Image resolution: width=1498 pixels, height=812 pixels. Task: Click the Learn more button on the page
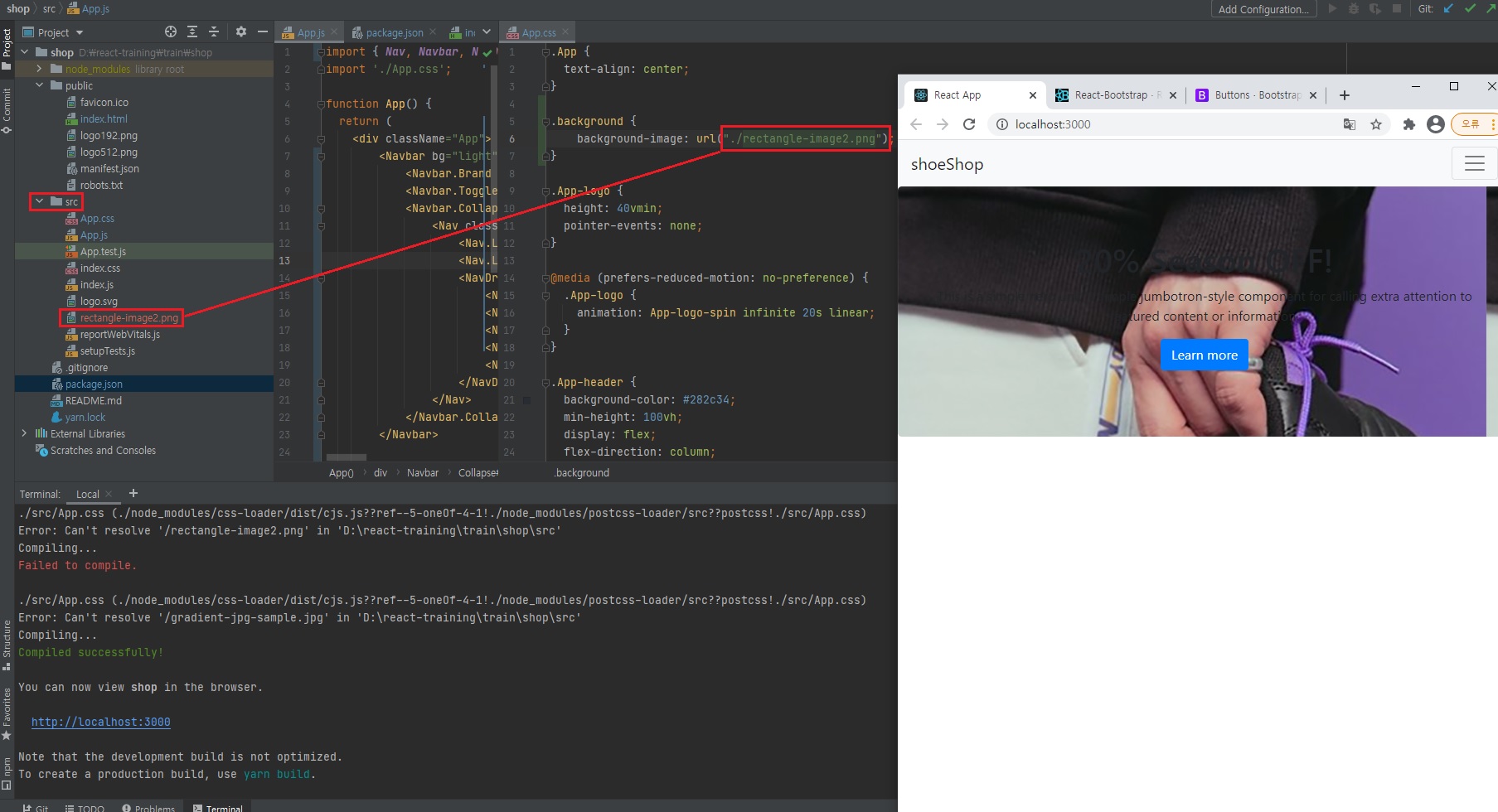tap(1204, 355)
